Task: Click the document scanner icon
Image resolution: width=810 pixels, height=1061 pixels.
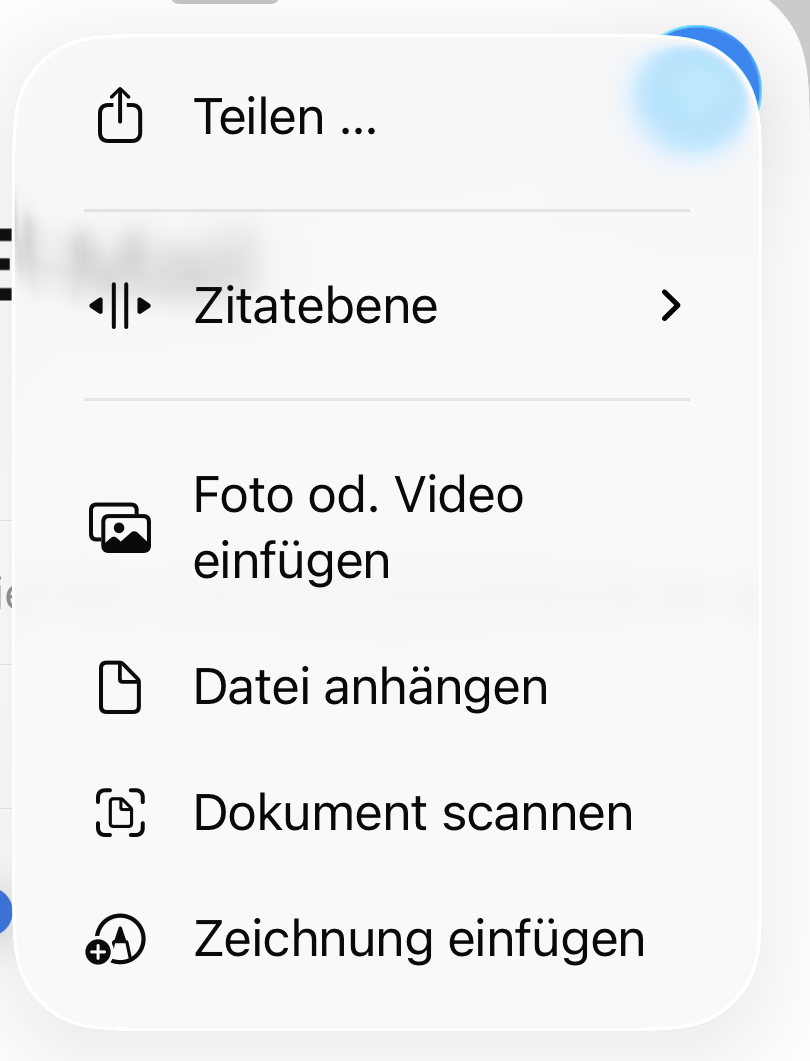Action: point(120,813)
